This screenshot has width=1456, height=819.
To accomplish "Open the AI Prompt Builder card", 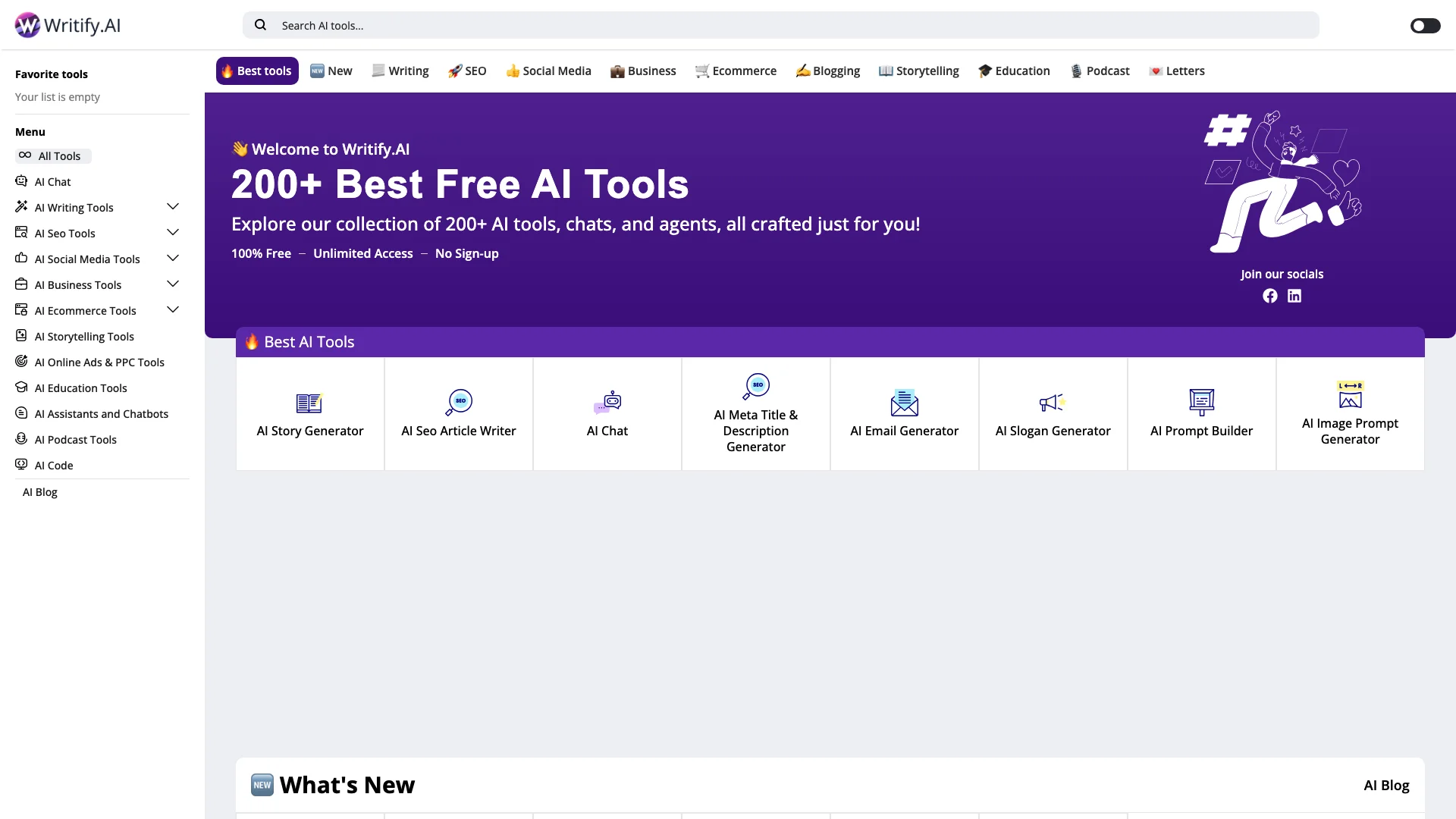I will 1202,414.
